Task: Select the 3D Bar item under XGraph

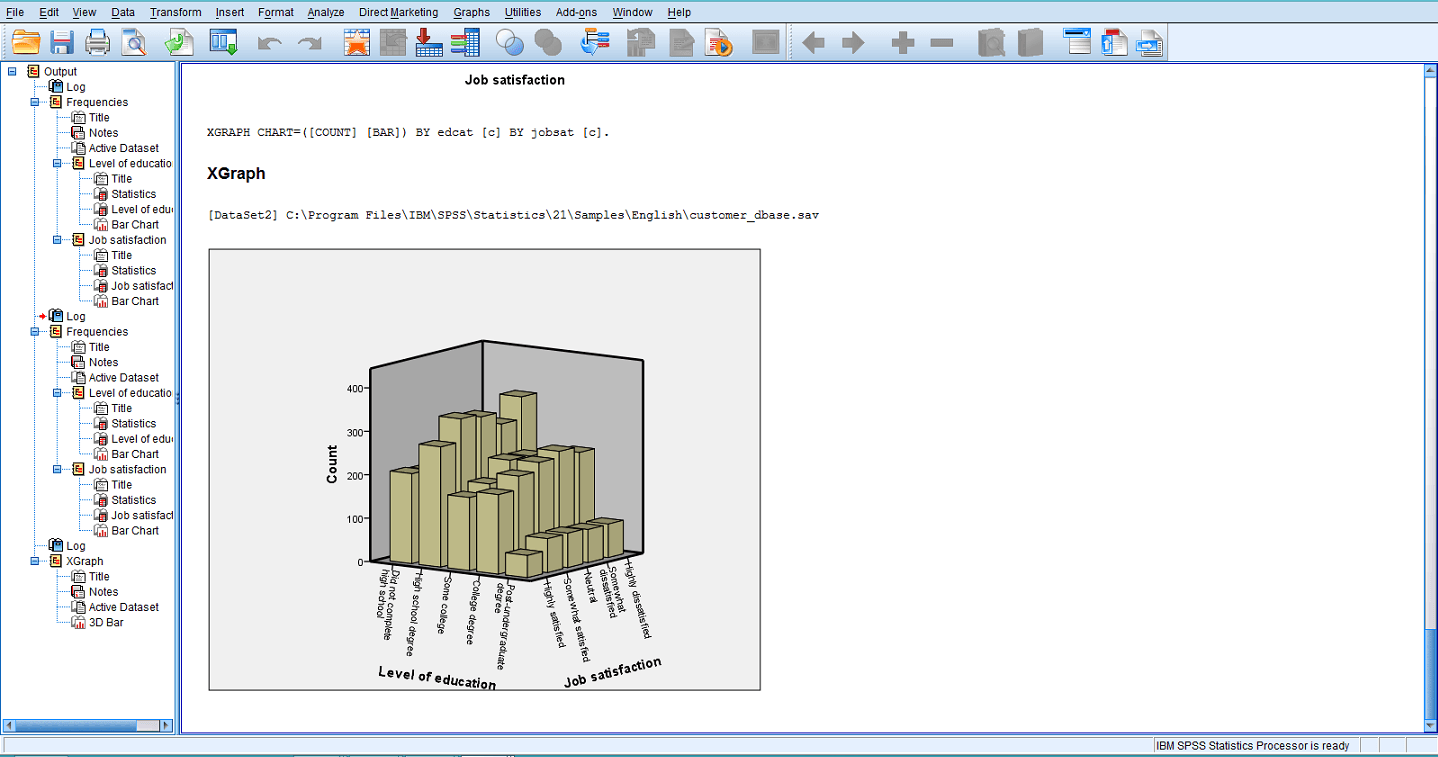Action: (106, 622)
